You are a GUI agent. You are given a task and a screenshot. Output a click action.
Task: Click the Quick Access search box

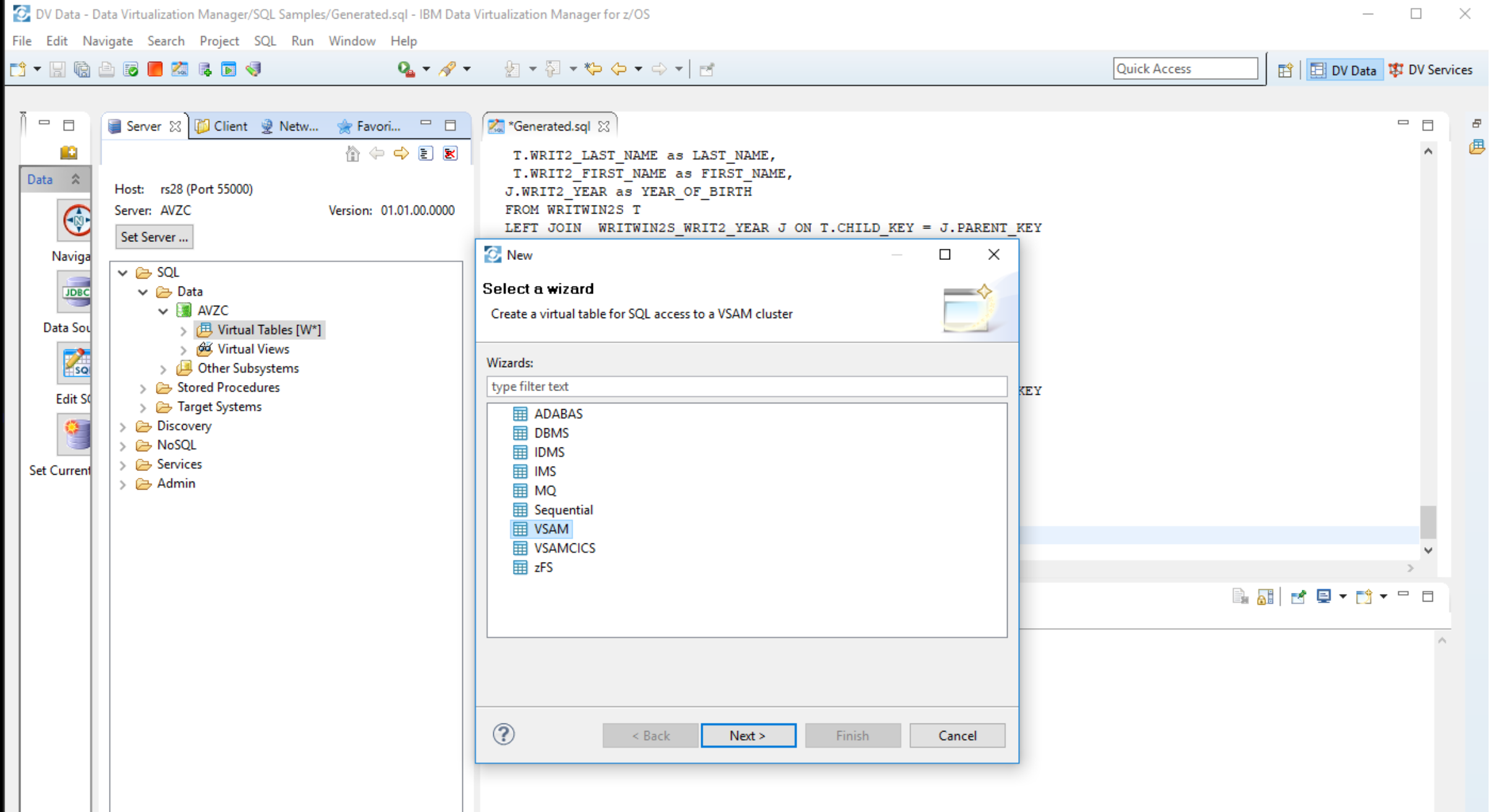(x=1185, y=69)
